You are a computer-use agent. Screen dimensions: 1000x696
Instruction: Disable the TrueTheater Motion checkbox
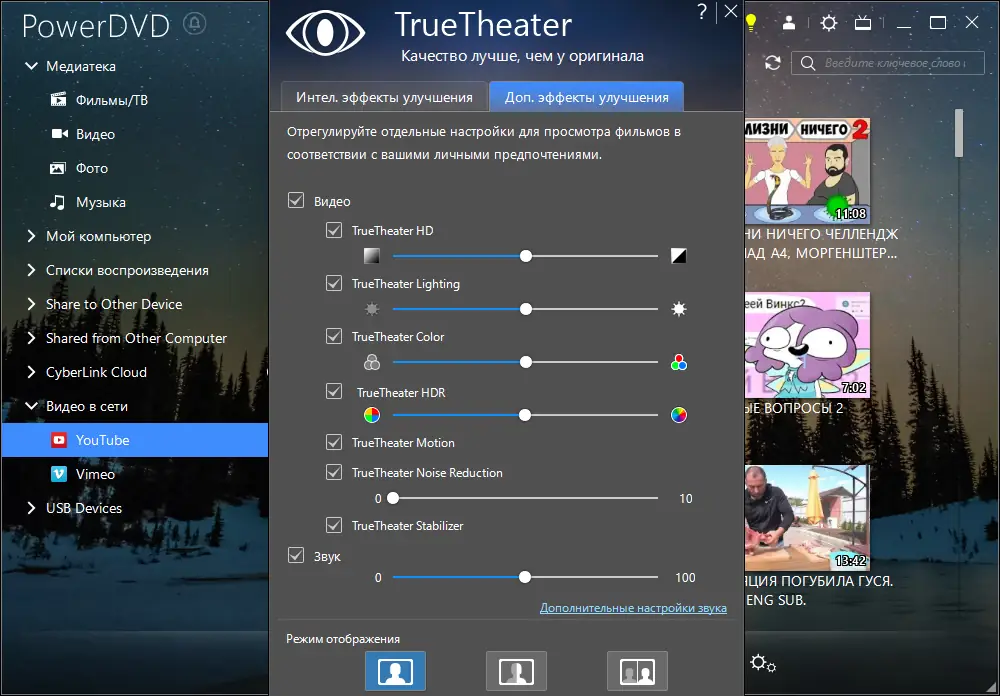click(334, 441)
